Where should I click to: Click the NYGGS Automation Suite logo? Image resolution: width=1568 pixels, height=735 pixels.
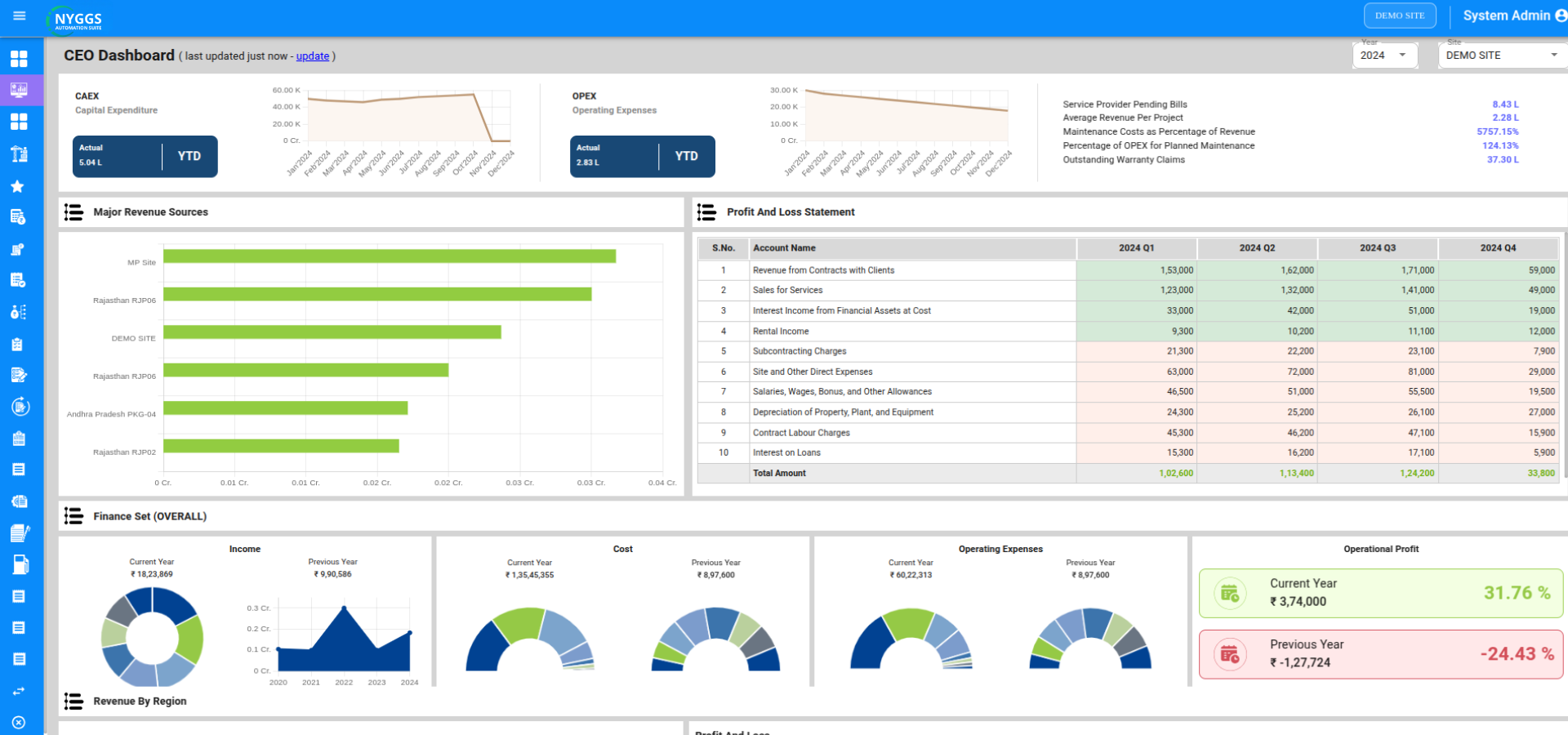[75, 19]
